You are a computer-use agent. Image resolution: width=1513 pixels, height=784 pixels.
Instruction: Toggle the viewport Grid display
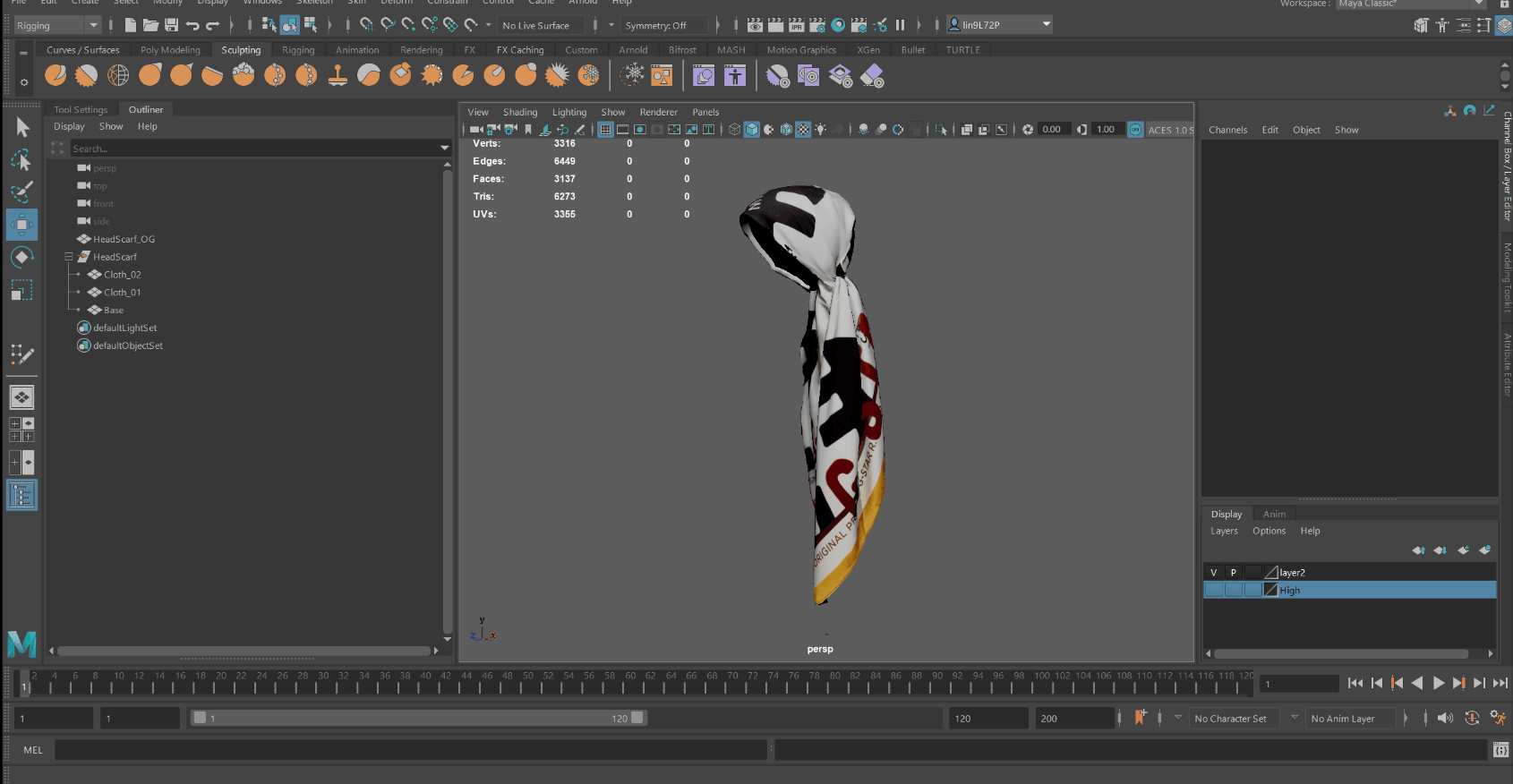[x=606, y=130]
